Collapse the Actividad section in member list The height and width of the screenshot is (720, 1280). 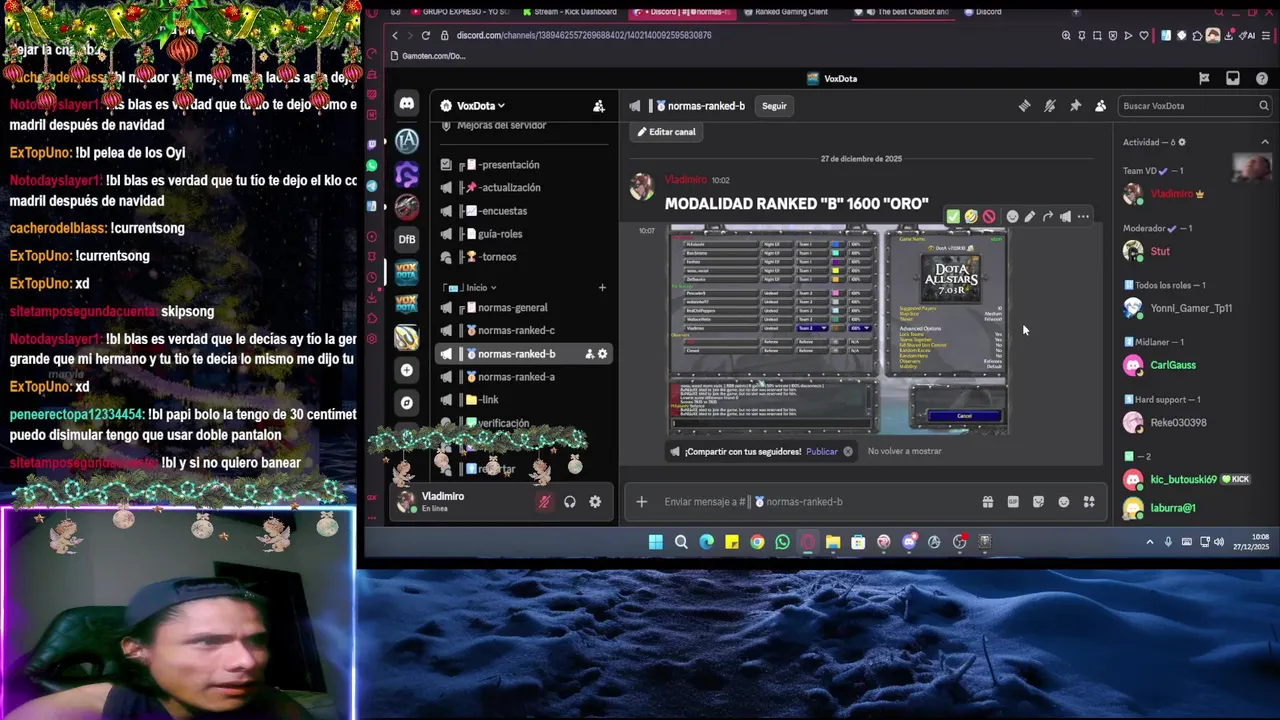click(1265, 142)
